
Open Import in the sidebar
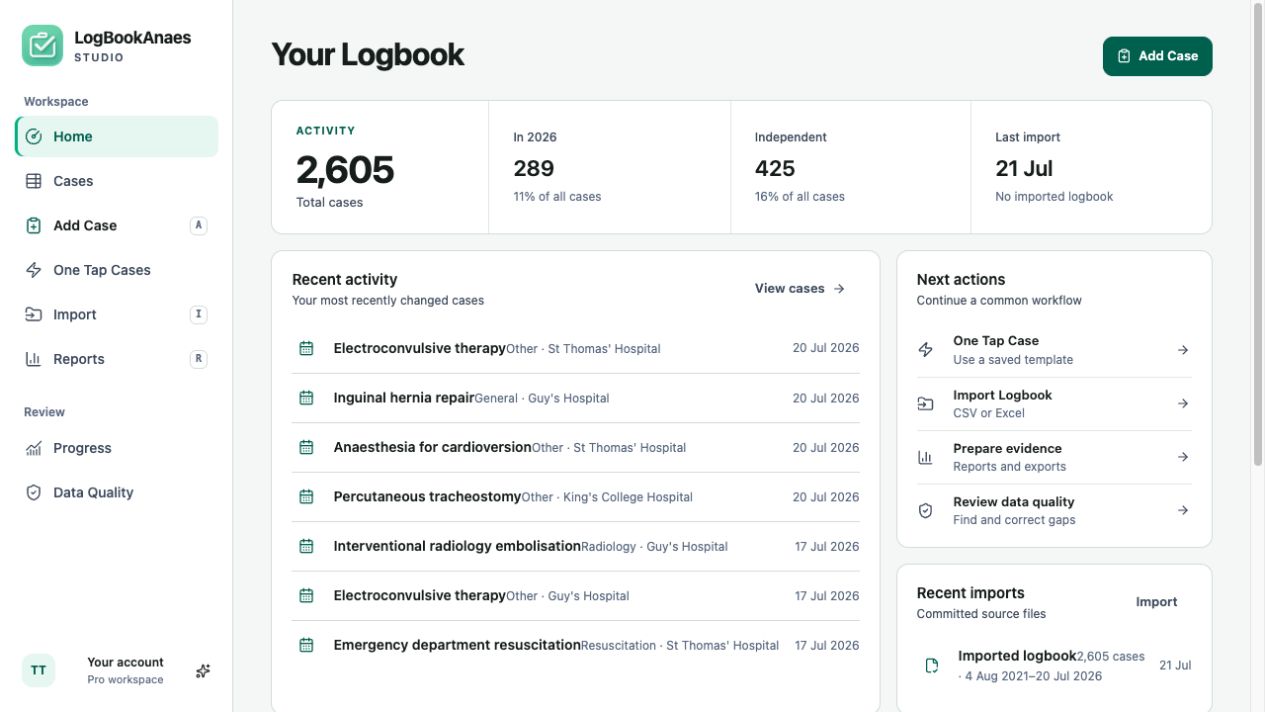click(x=117, y=315)
